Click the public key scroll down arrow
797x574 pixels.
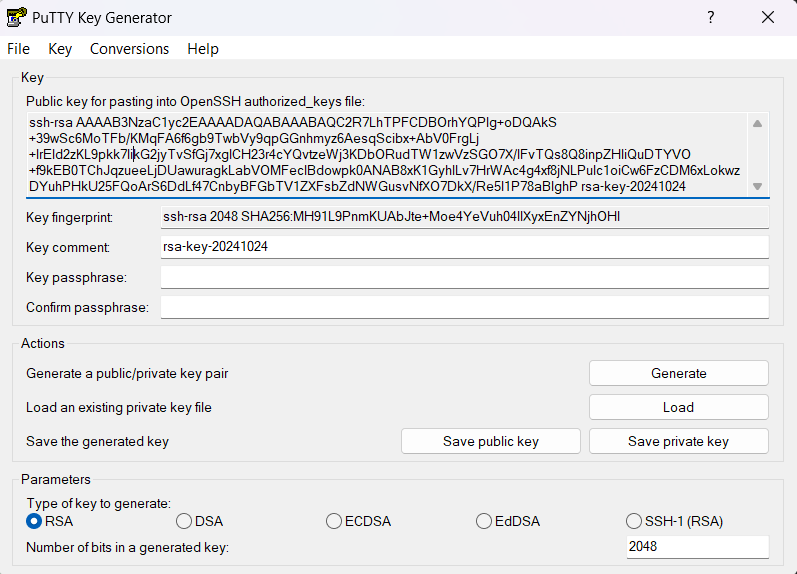[757, 187]
